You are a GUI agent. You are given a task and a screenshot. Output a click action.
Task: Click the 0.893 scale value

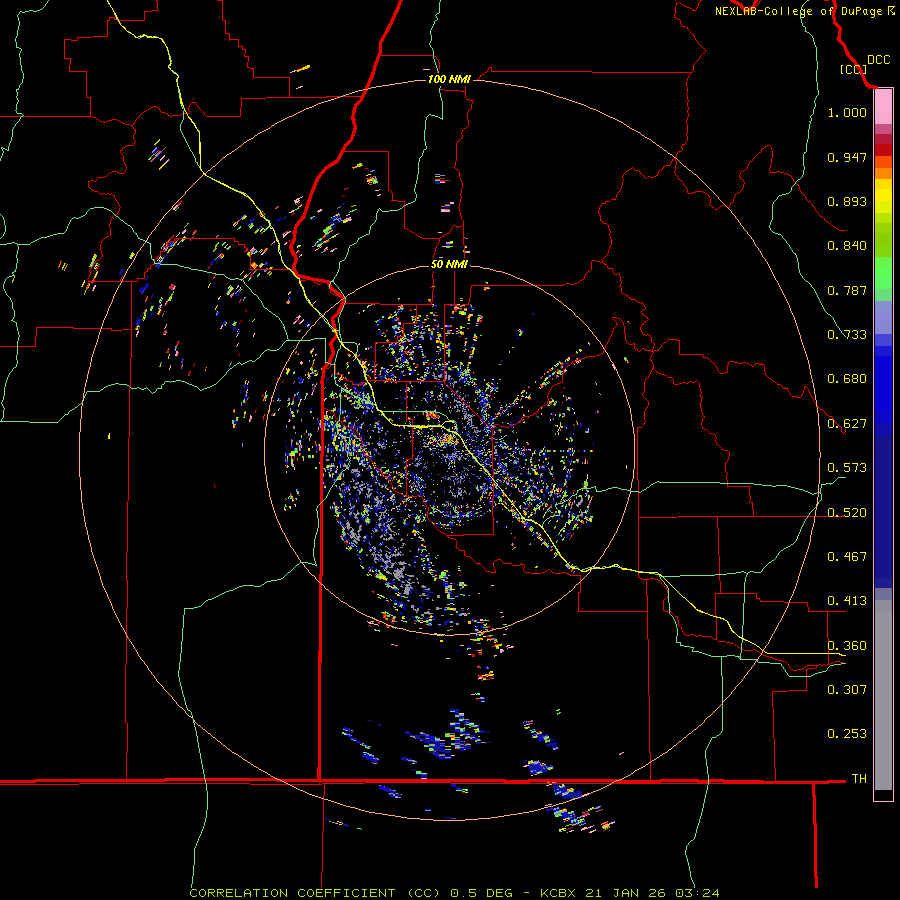click(x=847, y=201)
